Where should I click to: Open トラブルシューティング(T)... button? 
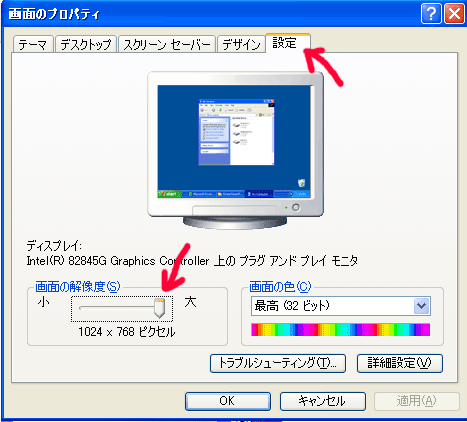point(278,363)
